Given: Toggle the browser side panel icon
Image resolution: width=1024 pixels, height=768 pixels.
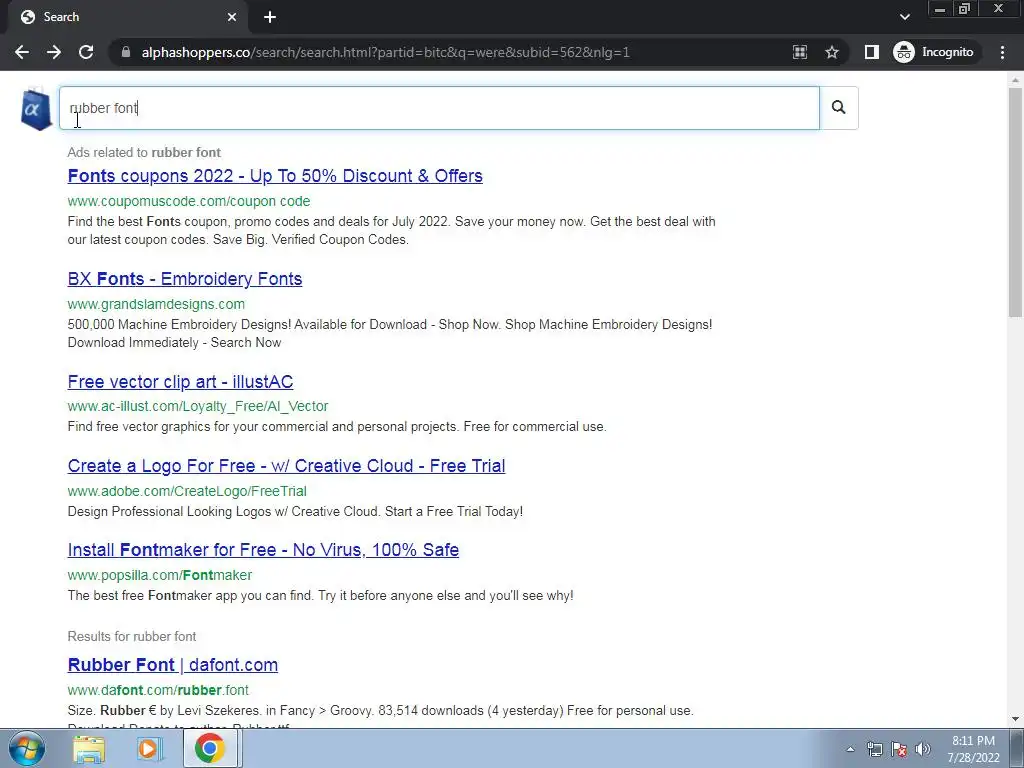Looking at the screenshot, I should pos(872,52).
